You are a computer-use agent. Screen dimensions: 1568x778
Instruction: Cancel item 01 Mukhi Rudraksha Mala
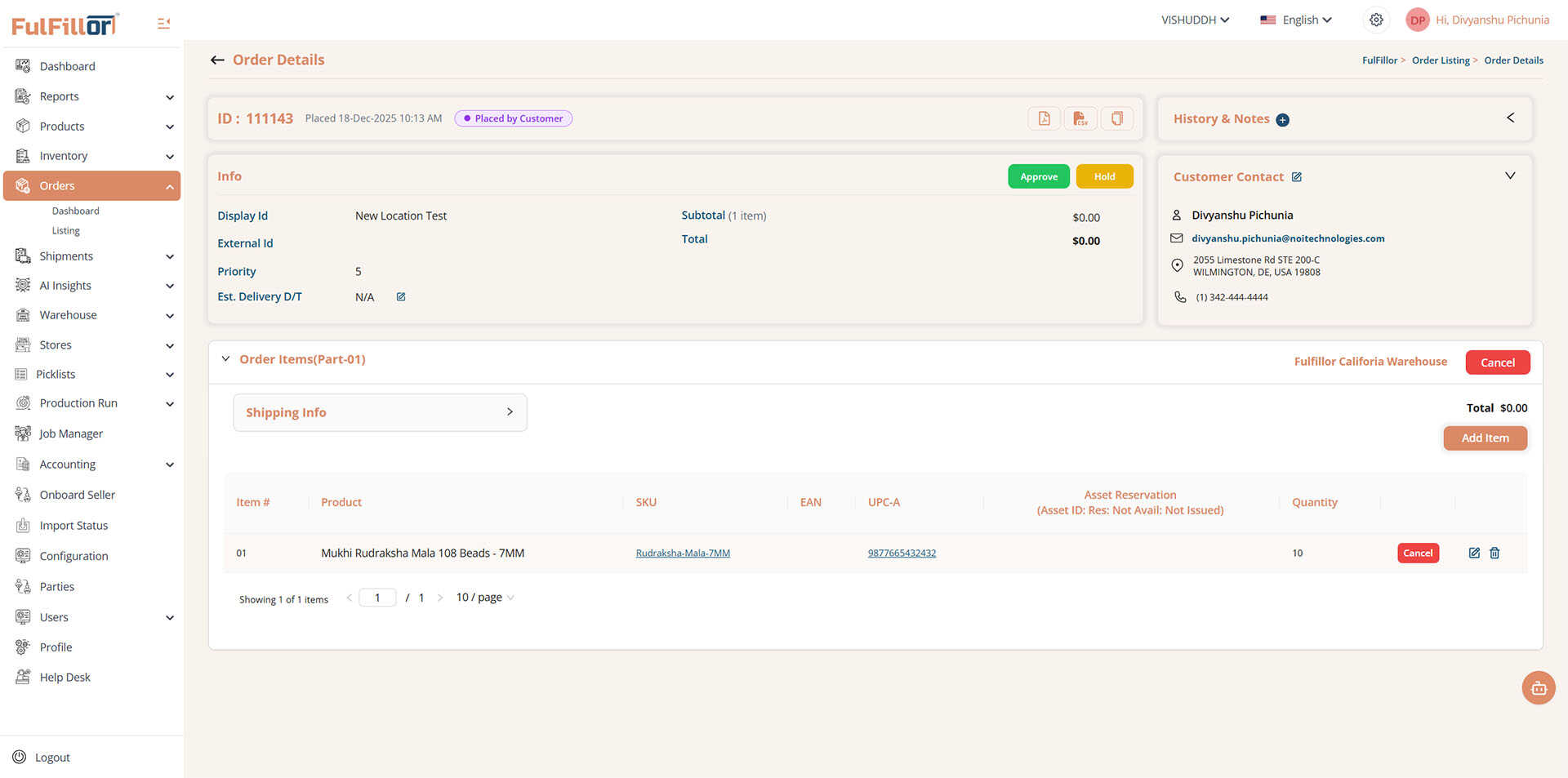1418,553
